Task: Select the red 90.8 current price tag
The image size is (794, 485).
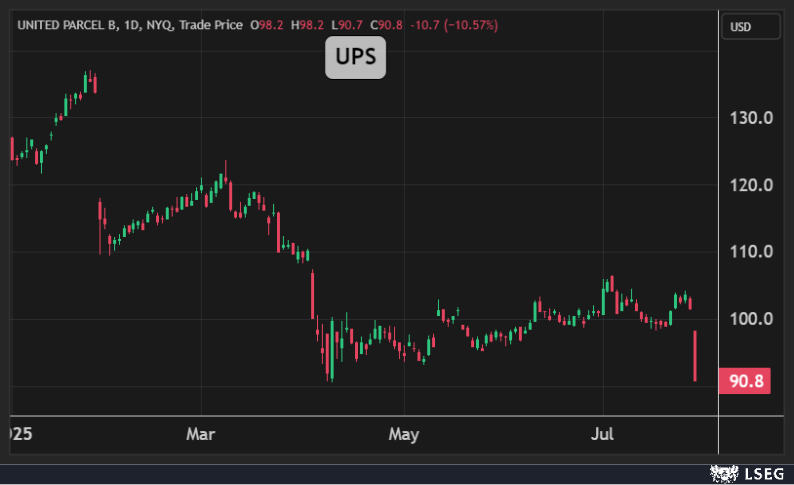Action: click(744, 381)
